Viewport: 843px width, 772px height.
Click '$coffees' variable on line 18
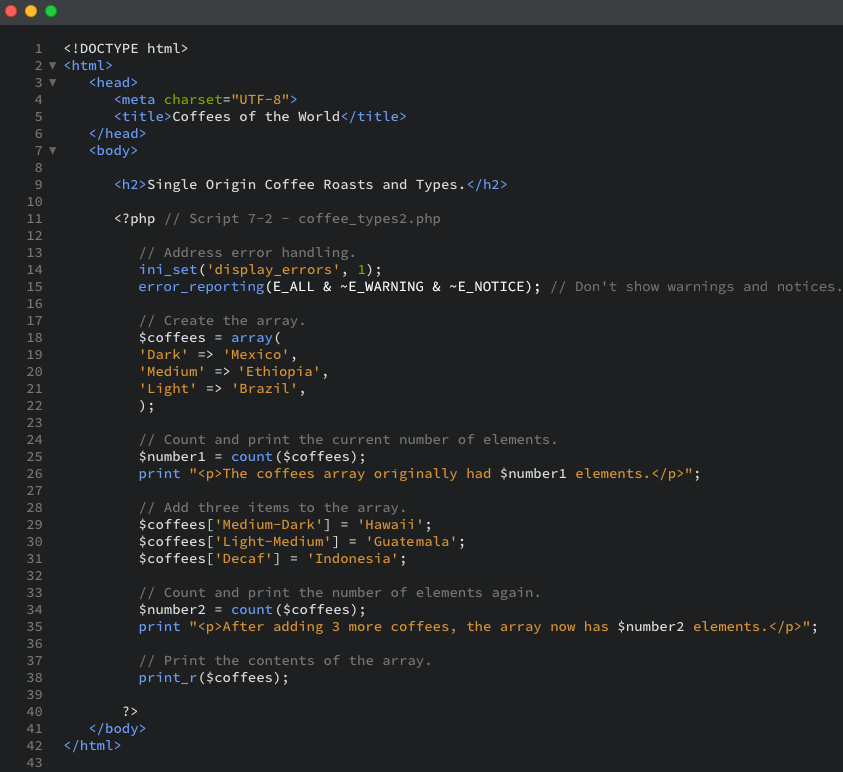[172, 338]
